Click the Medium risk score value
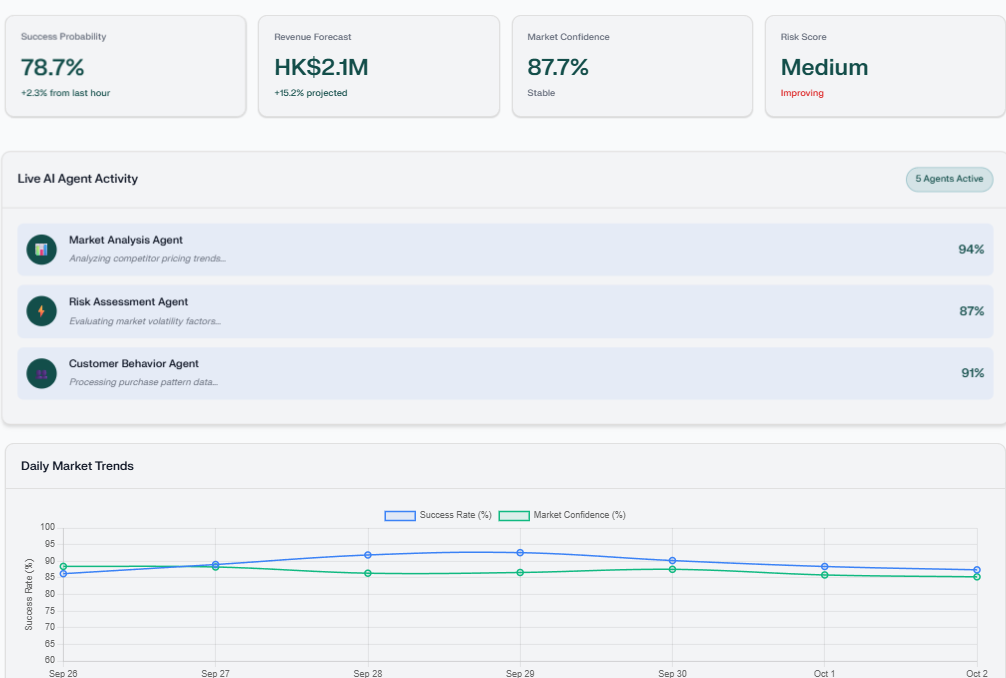Viewport: 1006px width, 678px height. (824, 67)
